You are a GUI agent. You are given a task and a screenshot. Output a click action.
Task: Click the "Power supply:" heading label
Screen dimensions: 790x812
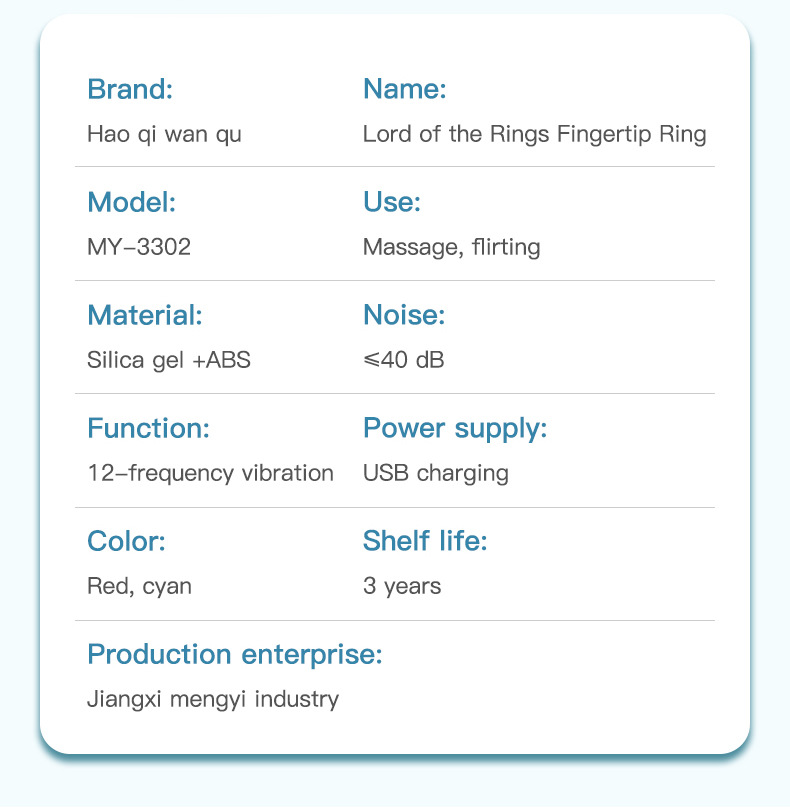coord(455,429)
